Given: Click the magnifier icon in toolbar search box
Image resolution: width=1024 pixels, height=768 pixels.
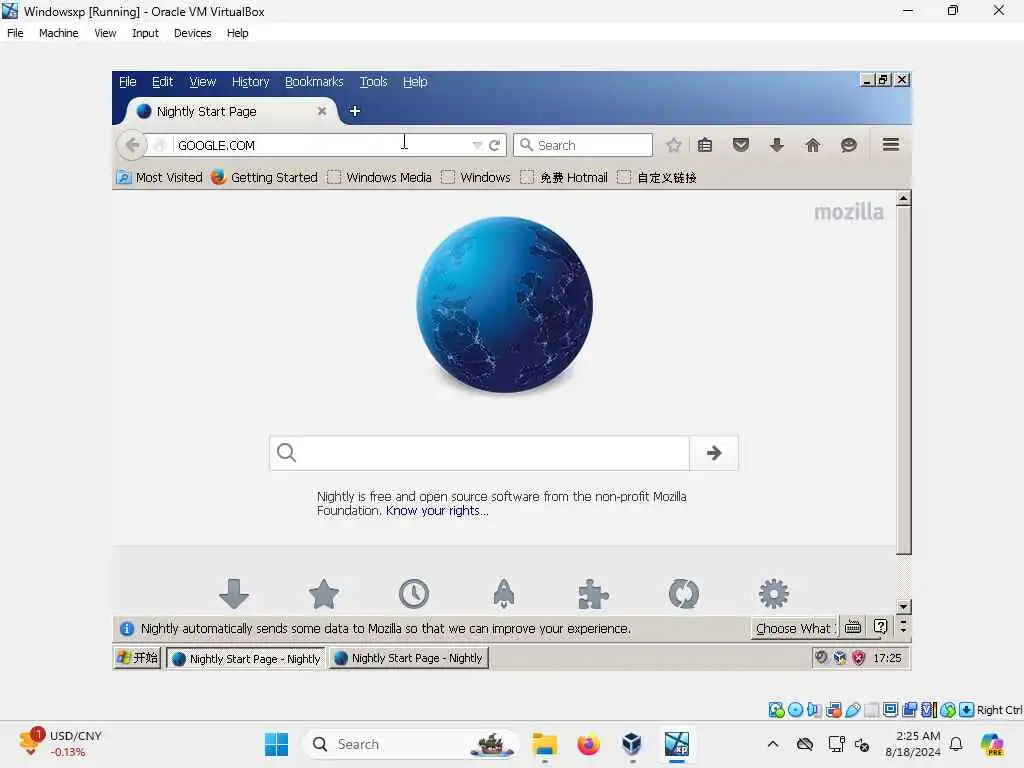Looking at the screenshot, I should [526, 145].
